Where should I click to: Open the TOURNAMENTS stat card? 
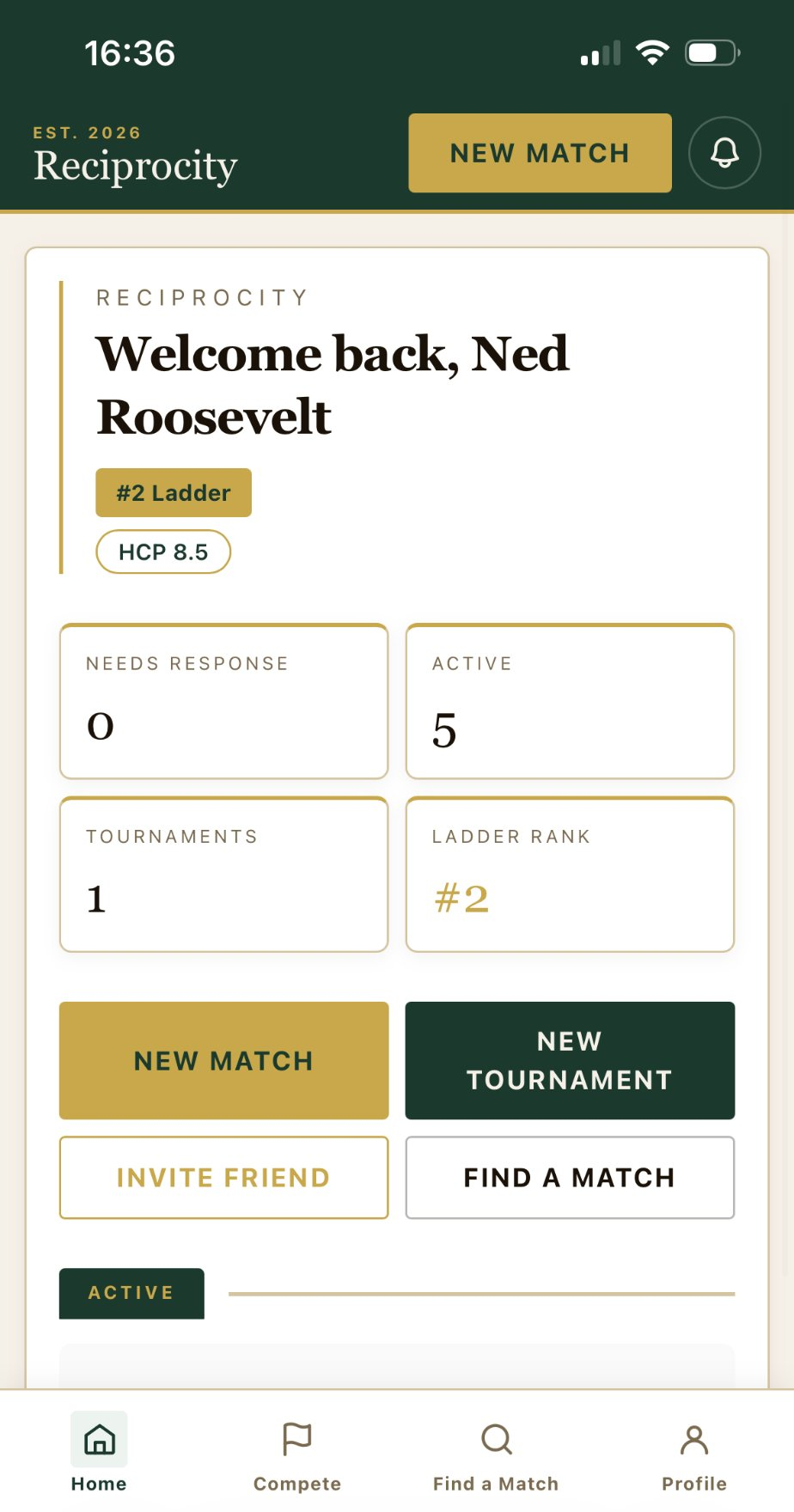[x=223, y=875]
